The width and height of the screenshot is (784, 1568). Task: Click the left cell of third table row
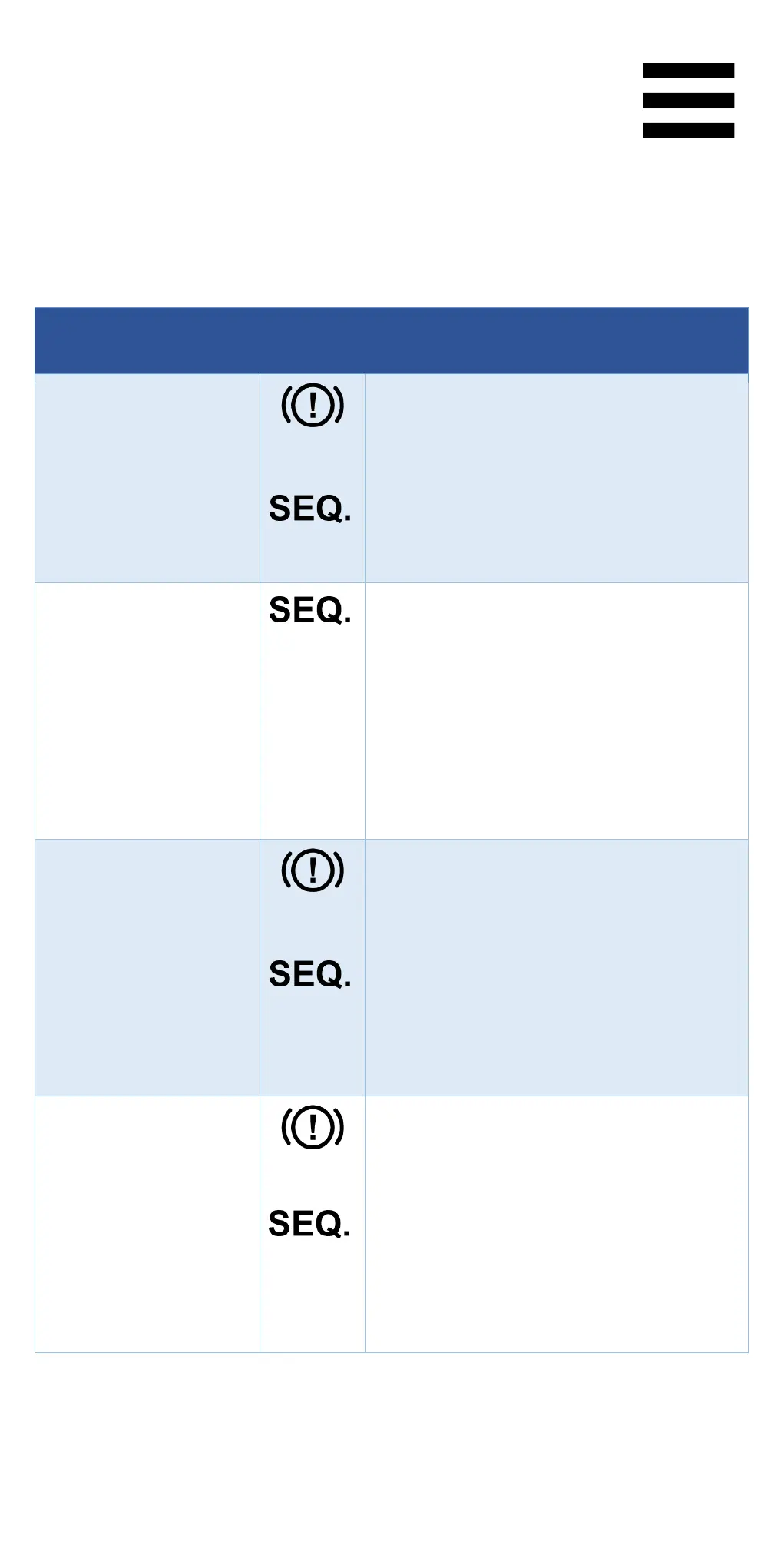147,967
